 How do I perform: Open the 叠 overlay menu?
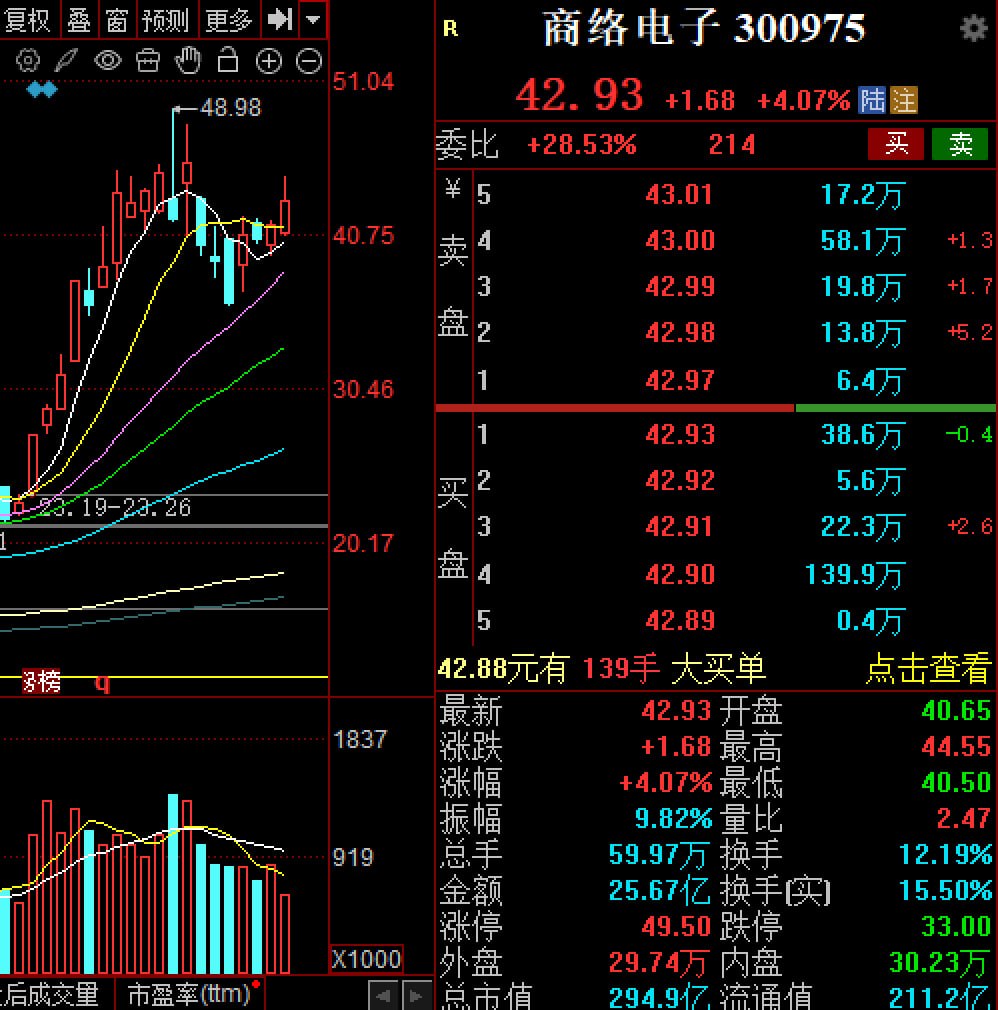point(79,19)
